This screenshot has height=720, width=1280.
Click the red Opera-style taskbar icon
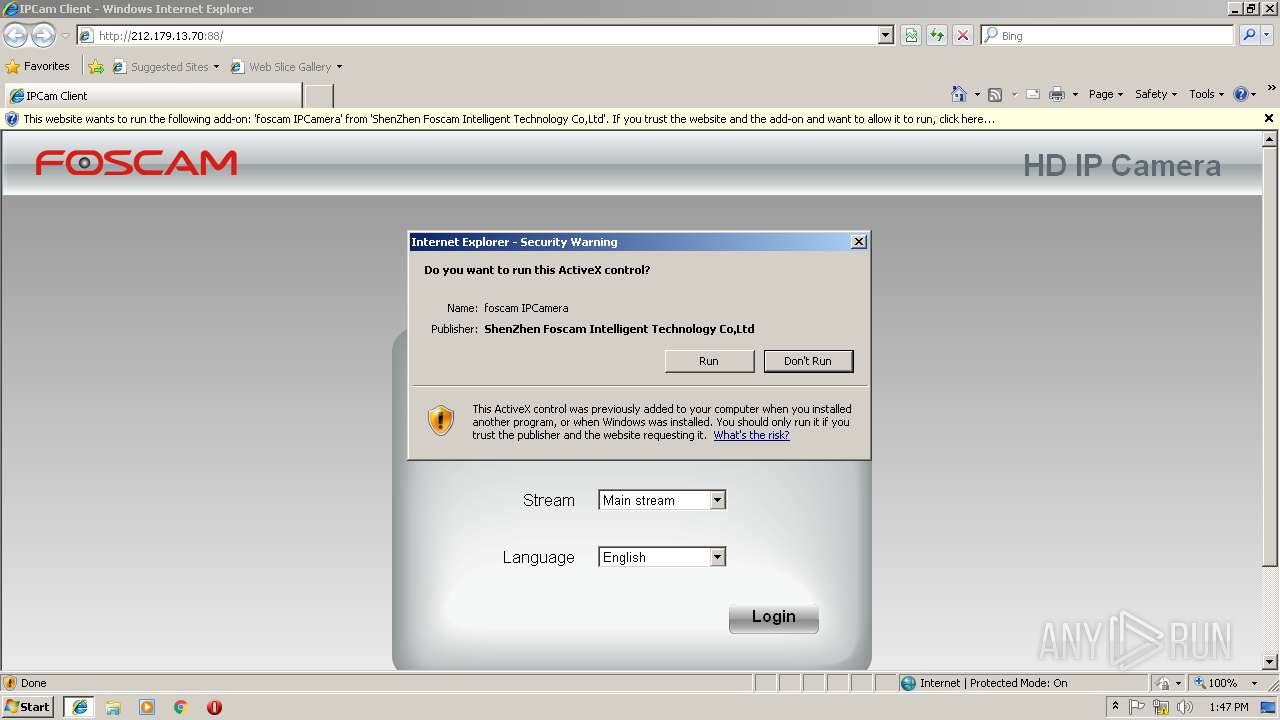(x=214, y=707)
